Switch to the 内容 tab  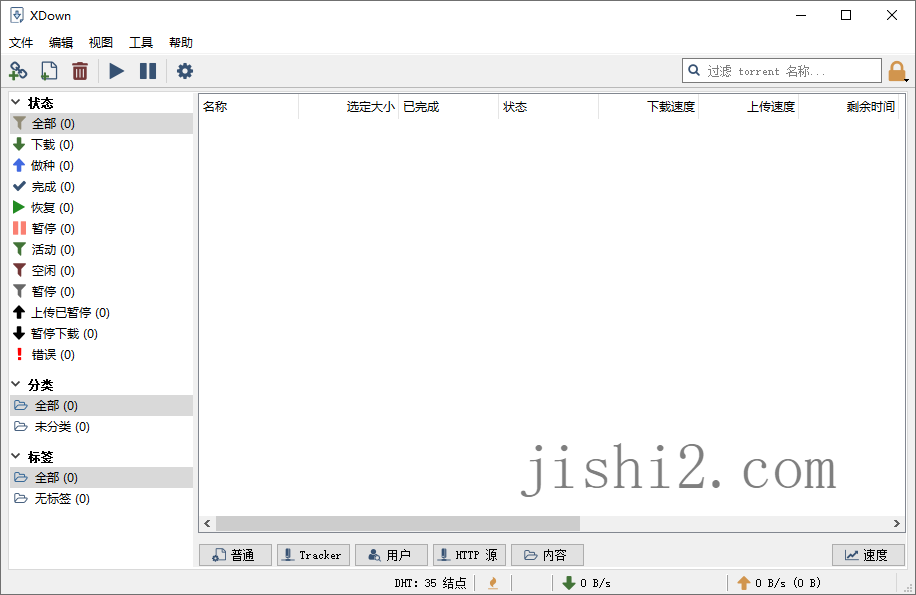click(x=547, y=555)
